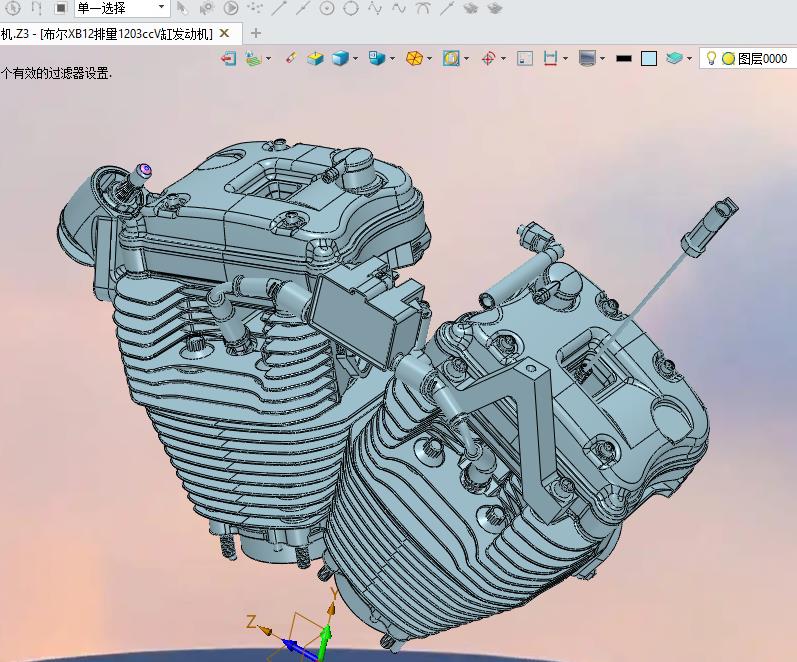Expand the yellow ring icon dropdown arrow

(x=466, y=59)
